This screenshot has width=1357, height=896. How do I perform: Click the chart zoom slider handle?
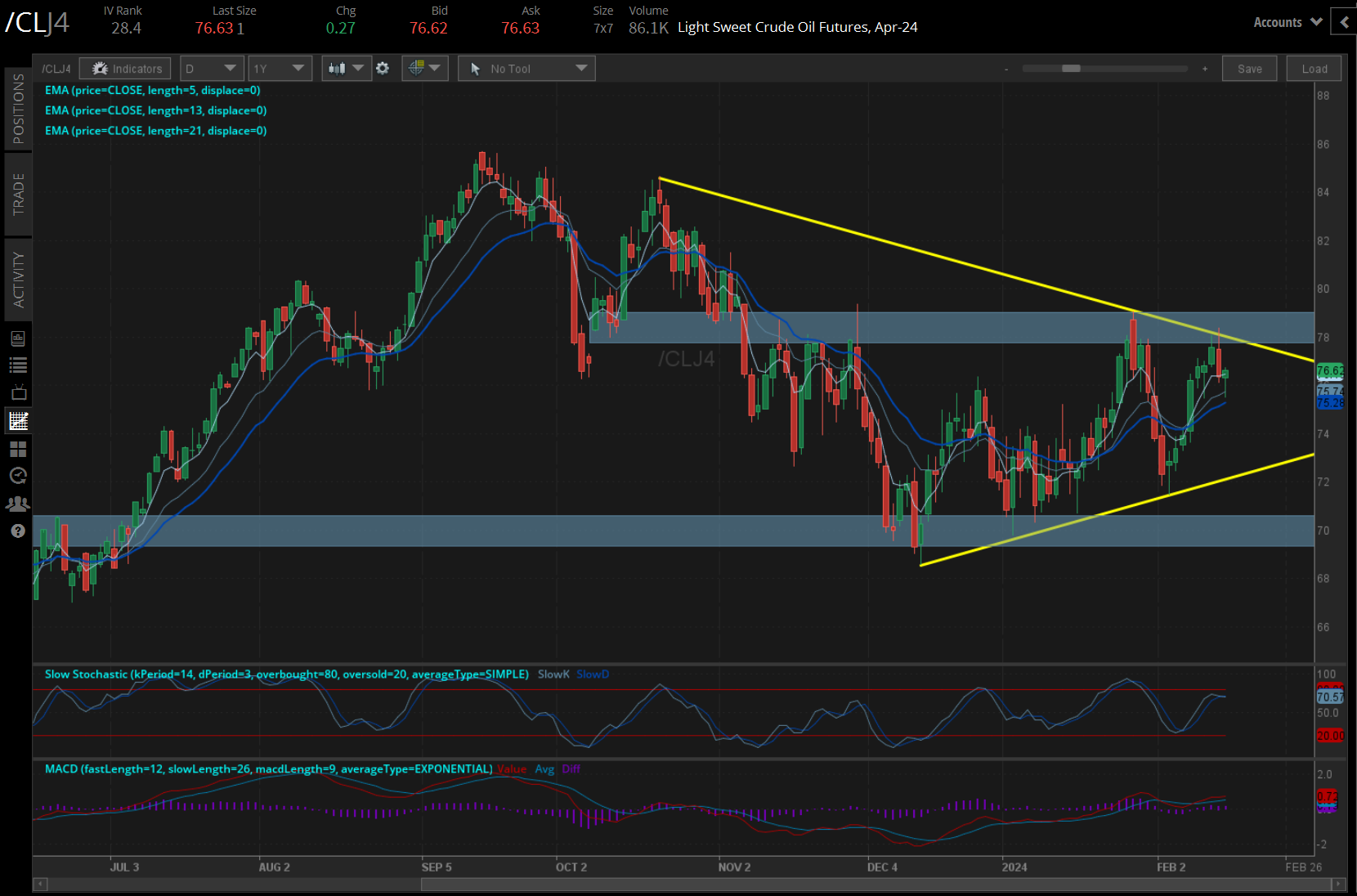coord(1071,69)
